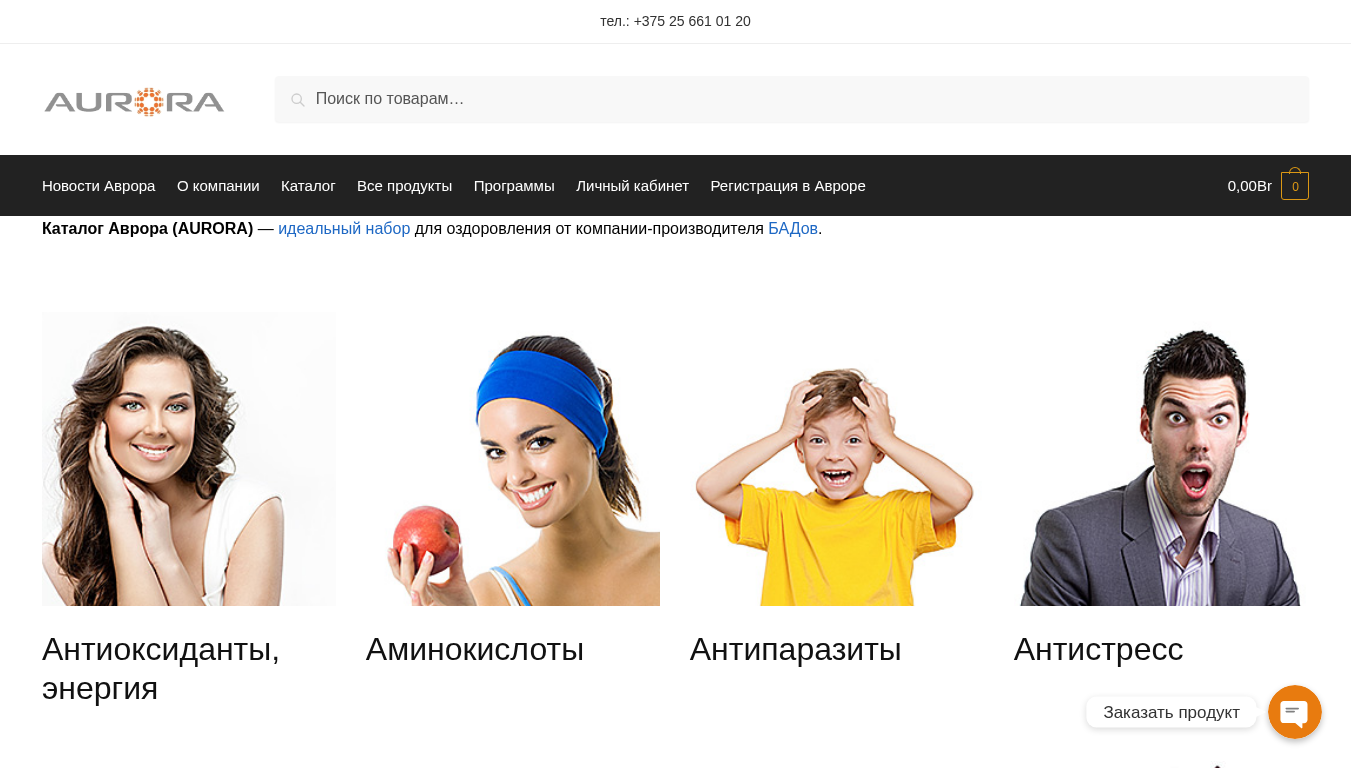Open Личный кабинет page
Screen dimensions: 1366x768
632,186
